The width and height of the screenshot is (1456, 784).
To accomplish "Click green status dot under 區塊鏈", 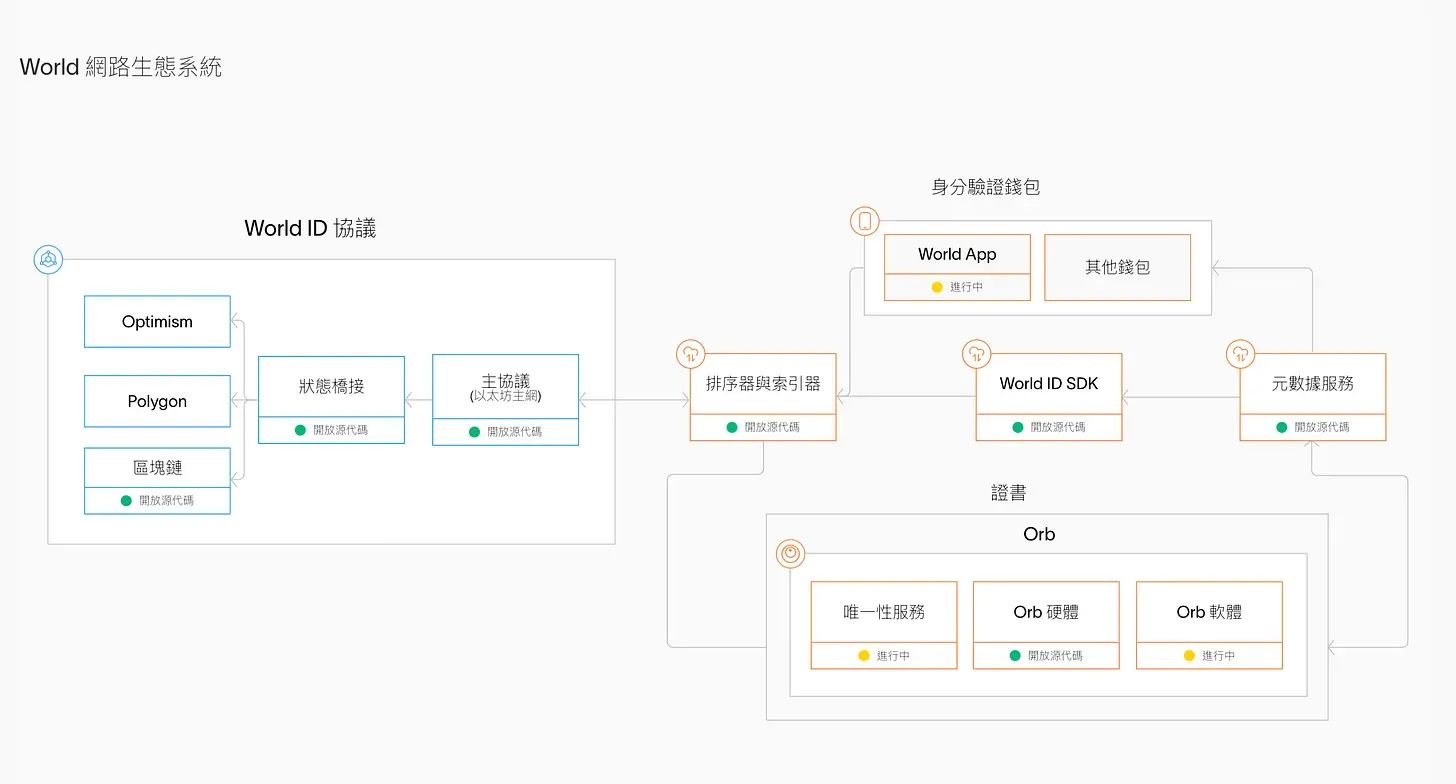I will pyautogui.click(x=126, y=500).
